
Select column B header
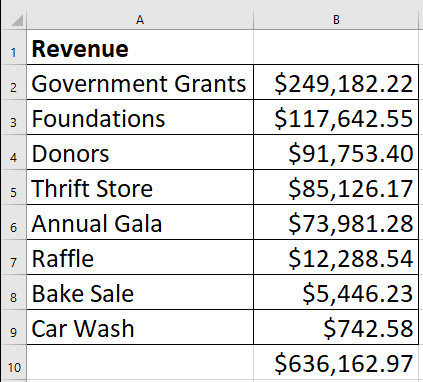[336, 20]
